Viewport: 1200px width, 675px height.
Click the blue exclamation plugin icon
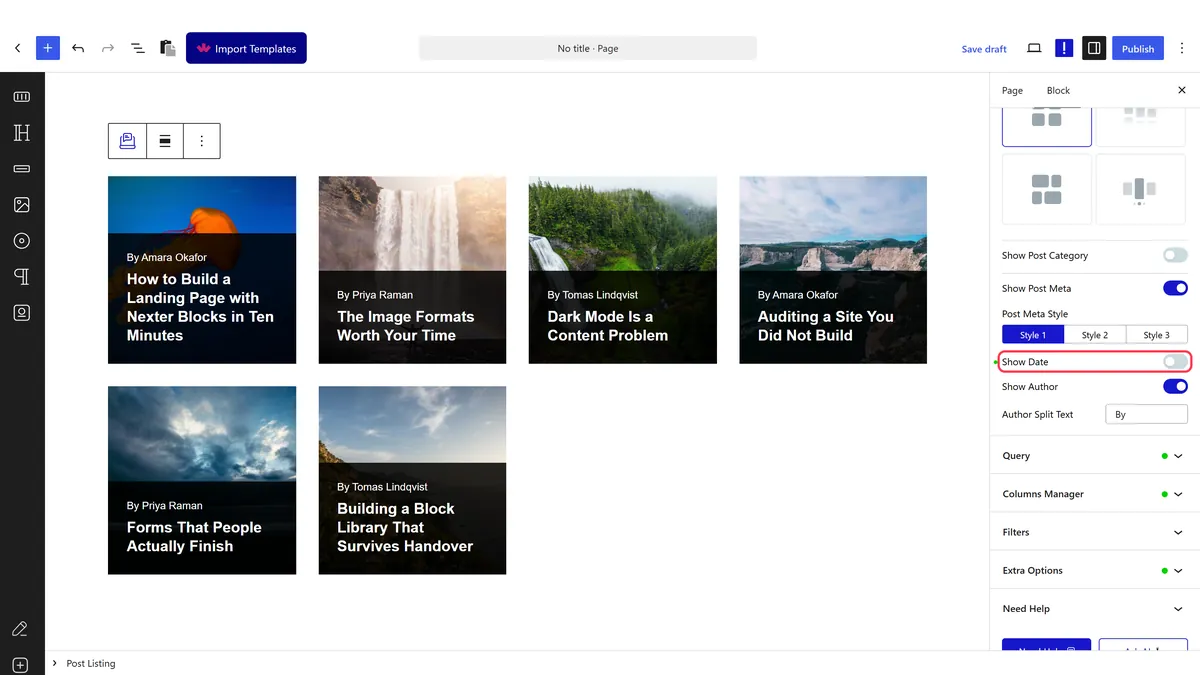(x=1064, y=48)
